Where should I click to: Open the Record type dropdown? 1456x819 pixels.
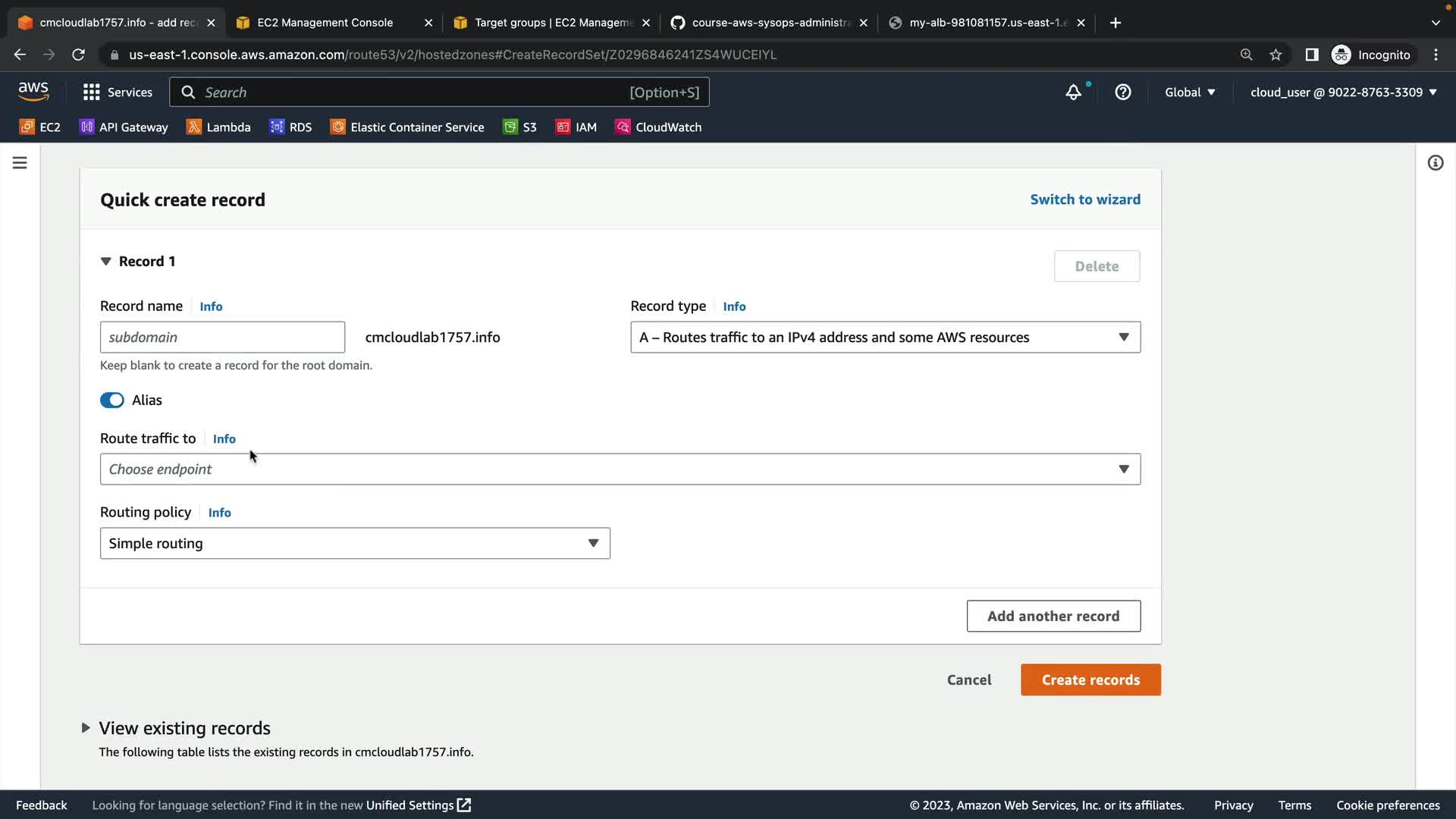click(x=885, y=337)
